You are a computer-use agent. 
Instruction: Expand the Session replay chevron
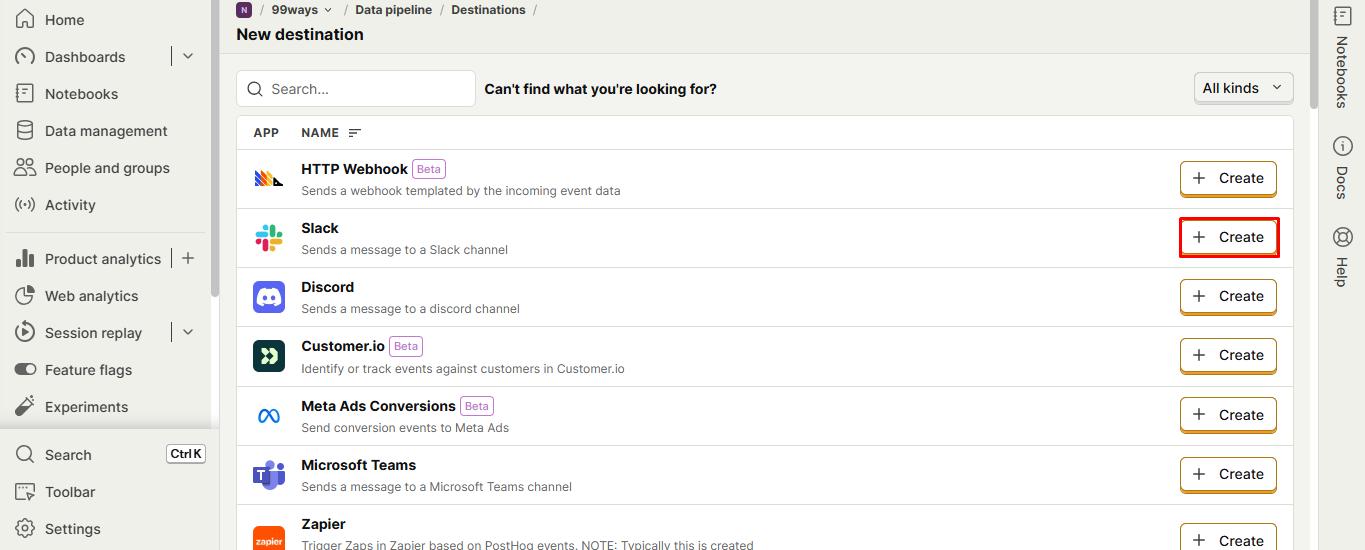point(187,332)
